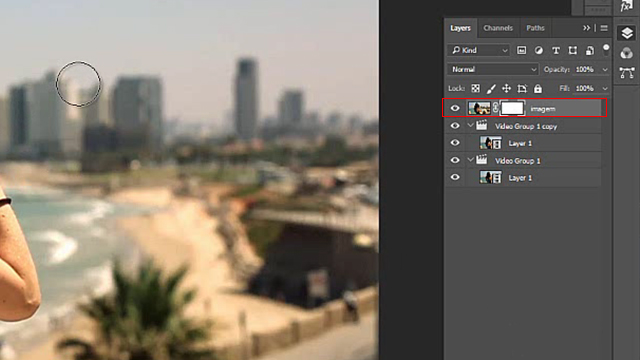Open the Kind filter dropdown
The width and height of the screenshot is (640, 360).
[x=479, y=50]
